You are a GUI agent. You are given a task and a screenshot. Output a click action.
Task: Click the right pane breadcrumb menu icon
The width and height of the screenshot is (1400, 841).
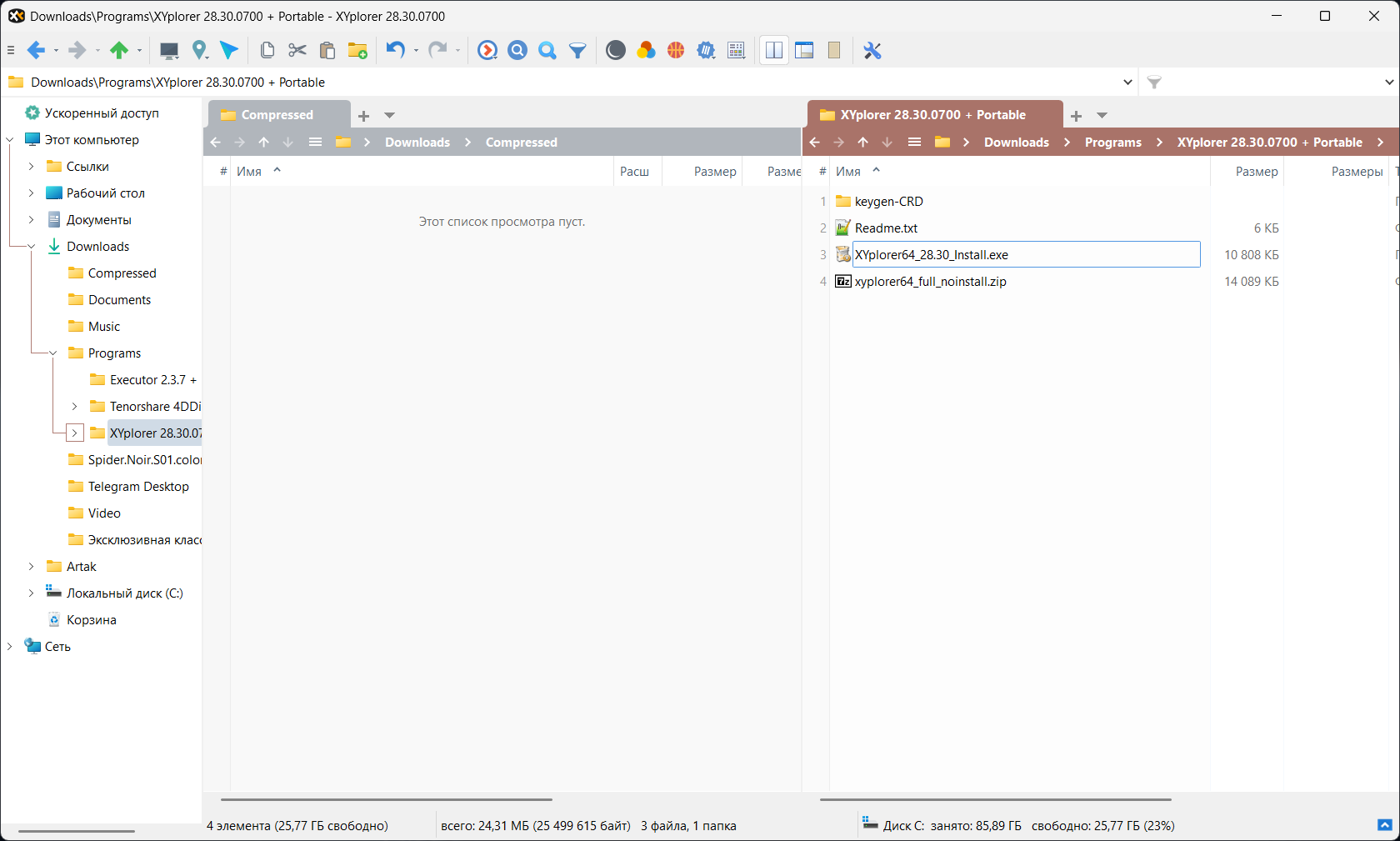914,143
